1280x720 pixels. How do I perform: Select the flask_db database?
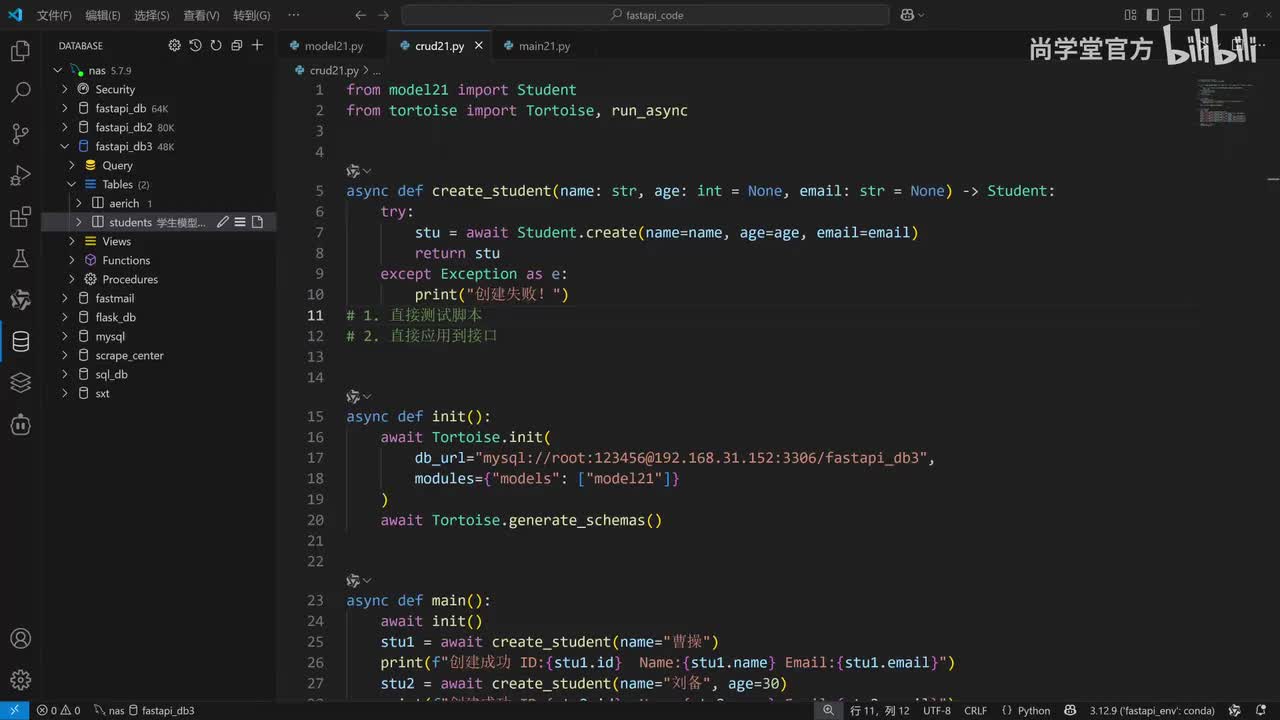click(x=115, y=318)
